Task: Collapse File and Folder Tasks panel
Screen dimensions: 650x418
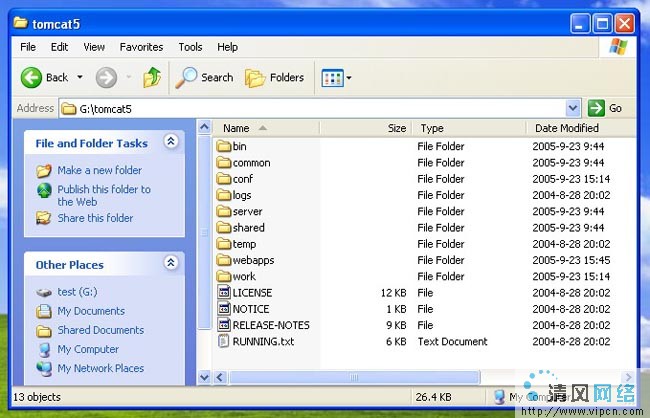Action: (x=171, y=141)
